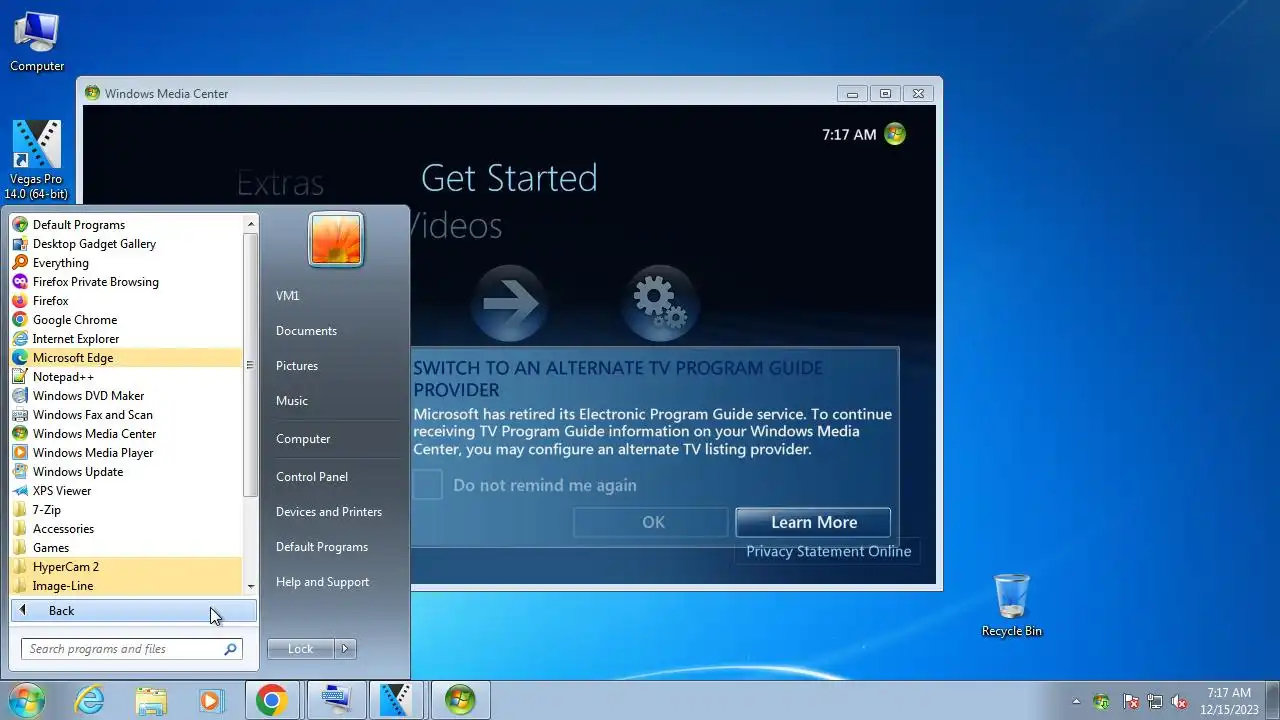
Task: Click the Lock button
Action: [x=301, y=649]
